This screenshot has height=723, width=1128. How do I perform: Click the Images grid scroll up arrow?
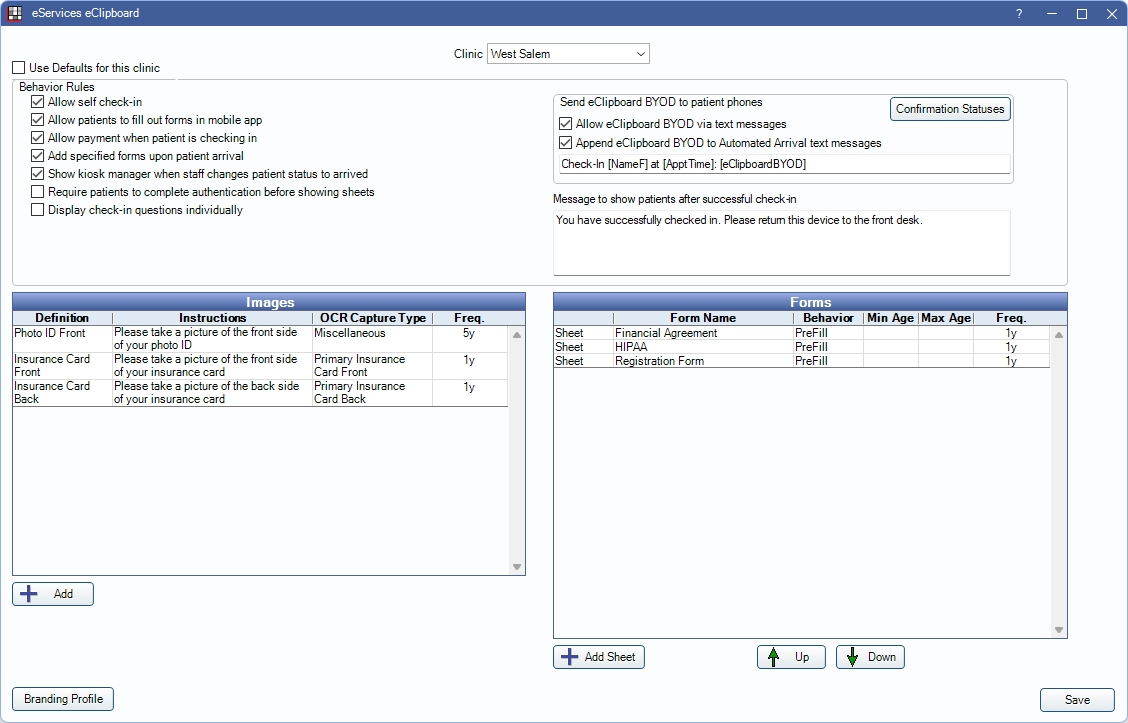[517, 335]
